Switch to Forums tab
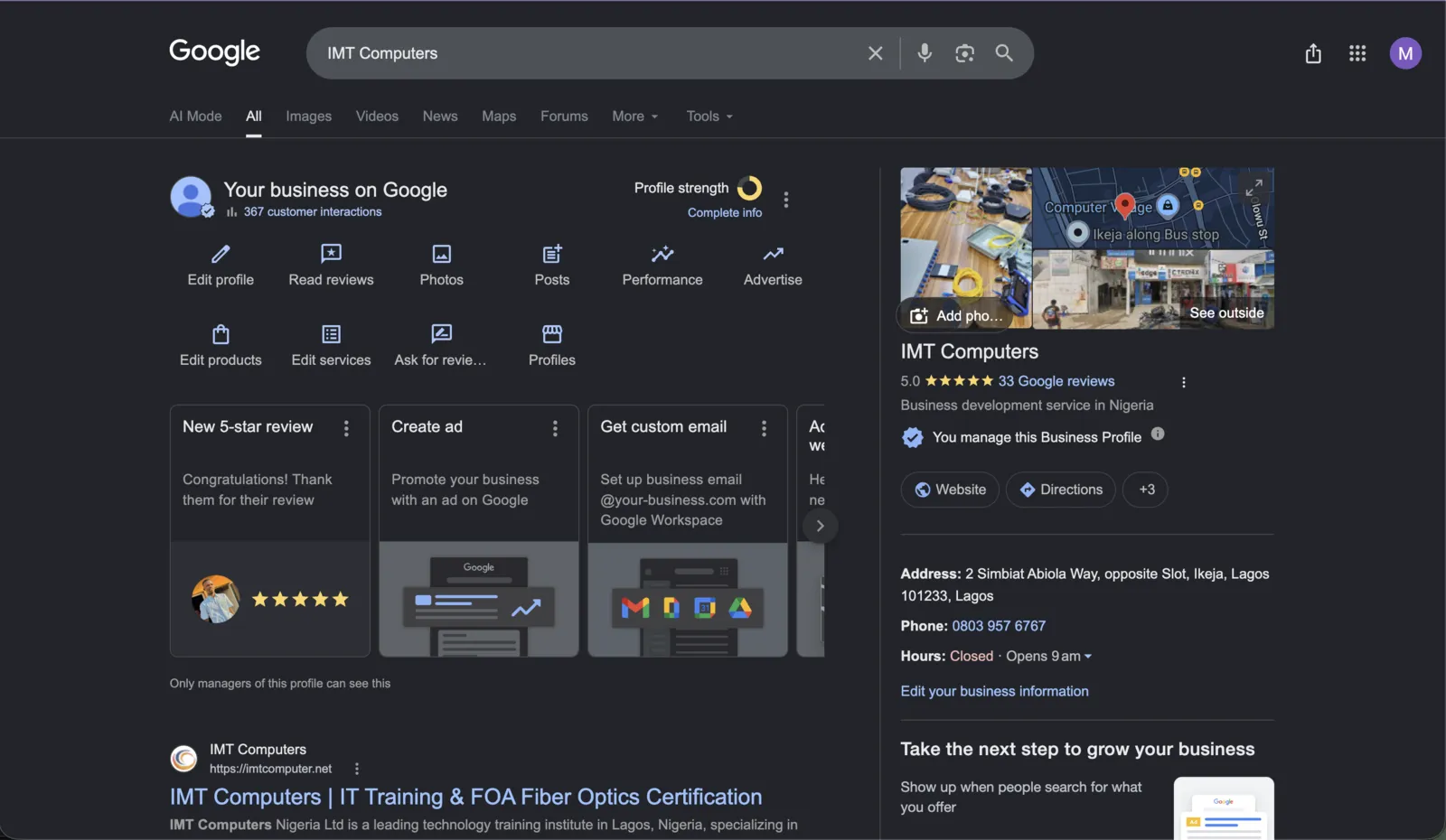The width and height of the screenshot is (1446, 840). (564, 117)
